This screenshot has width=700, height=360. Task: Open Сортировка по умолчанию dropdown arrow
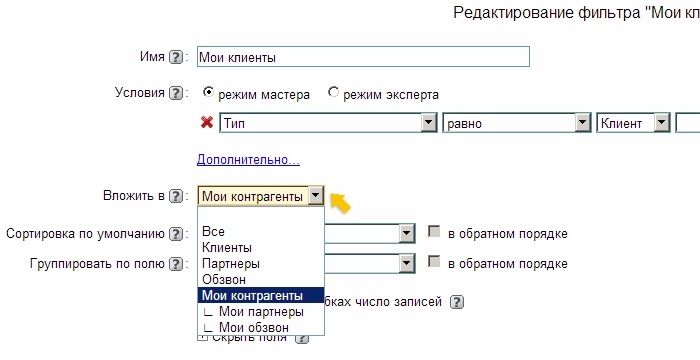pos(406,234)
